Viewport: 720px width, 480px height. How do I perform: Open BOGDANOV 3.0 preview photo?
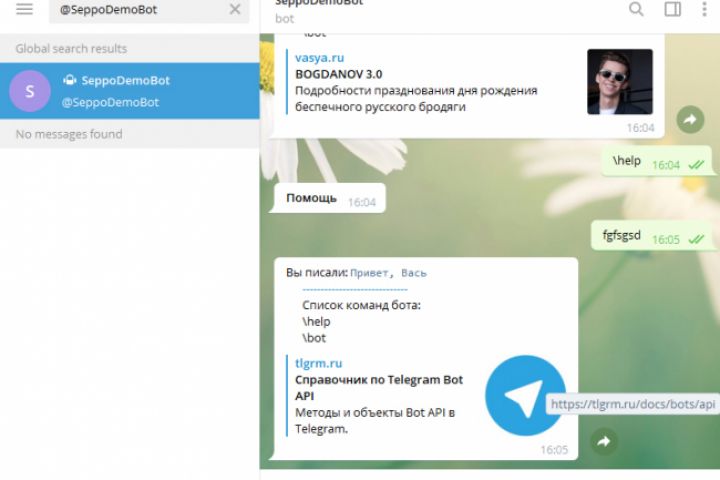(619, 82)
